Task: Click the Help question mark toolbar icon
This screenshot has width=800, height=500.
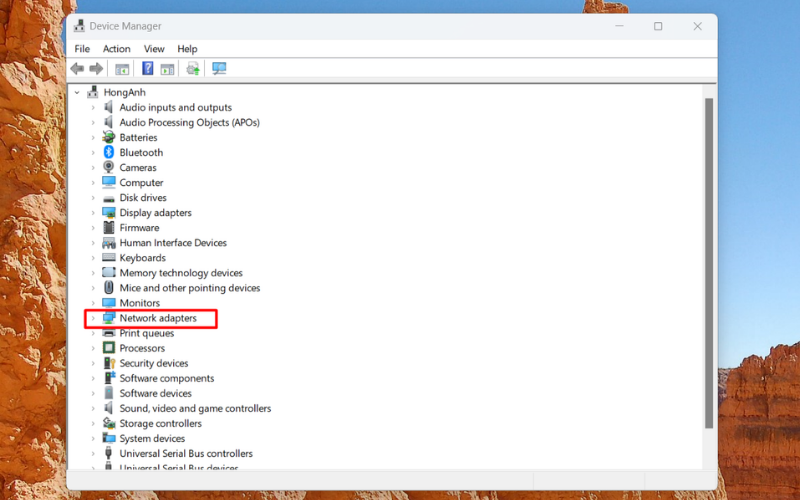Action: (147, 69)
